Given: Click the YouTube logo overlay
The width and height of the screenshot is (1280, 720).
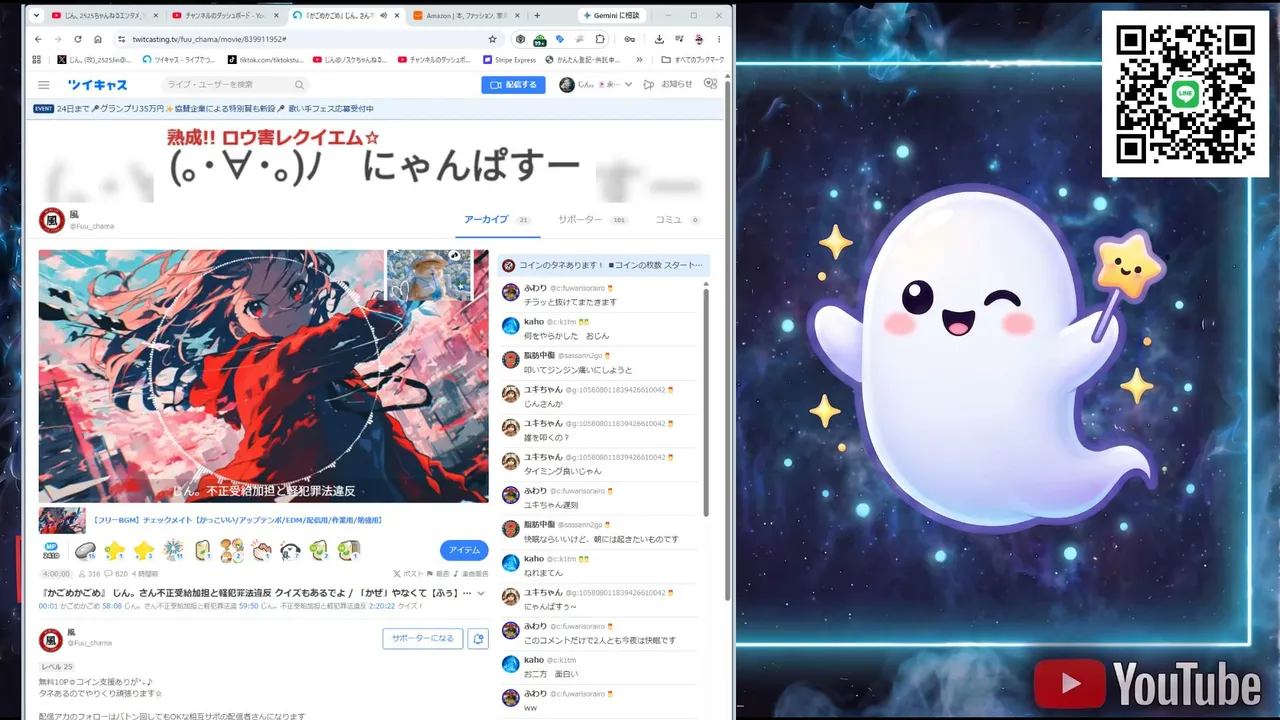Looking at the screenshot, I should tap(1147, 685).
